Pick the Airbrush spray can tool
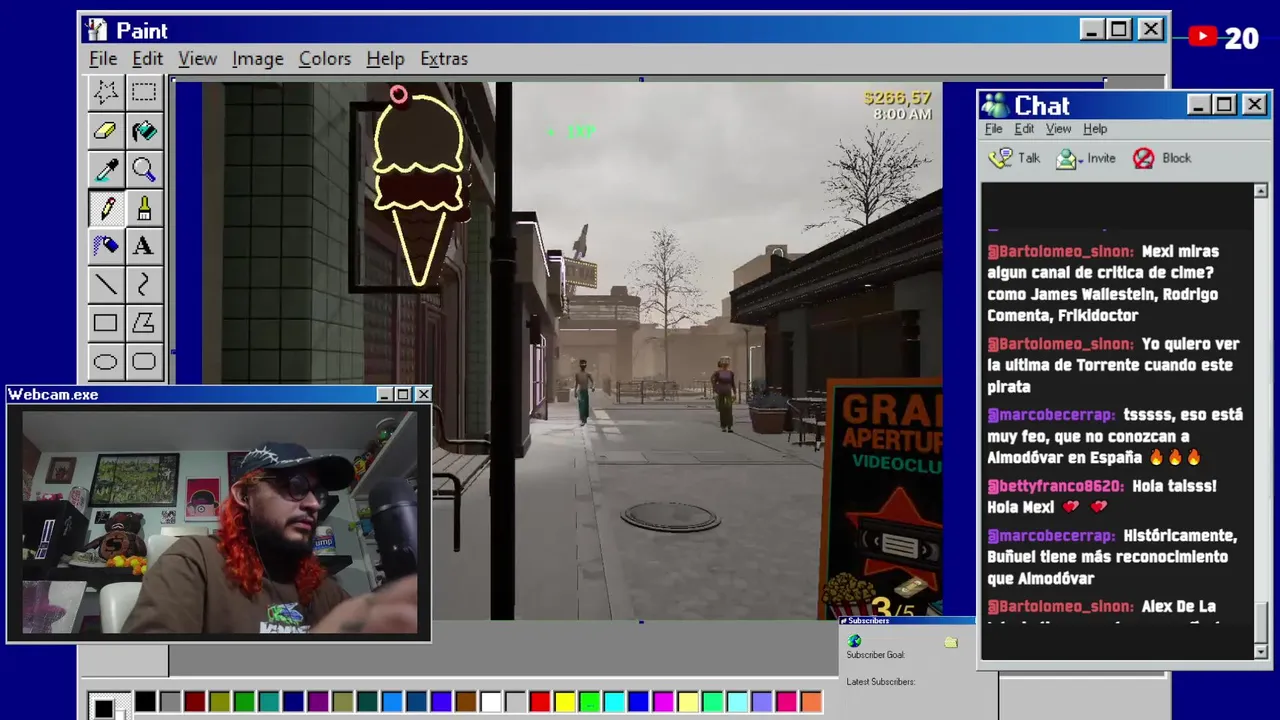 [105, 246]
